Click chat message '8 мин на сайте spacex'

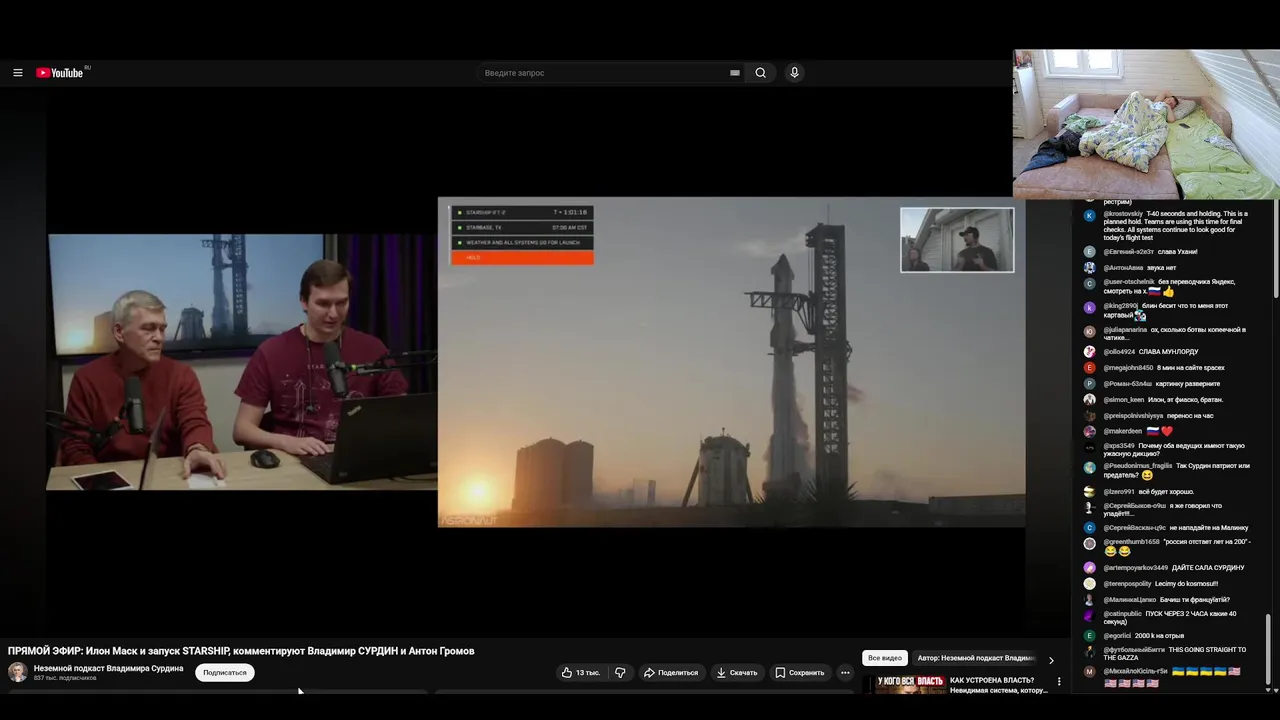coord(1191,368)
